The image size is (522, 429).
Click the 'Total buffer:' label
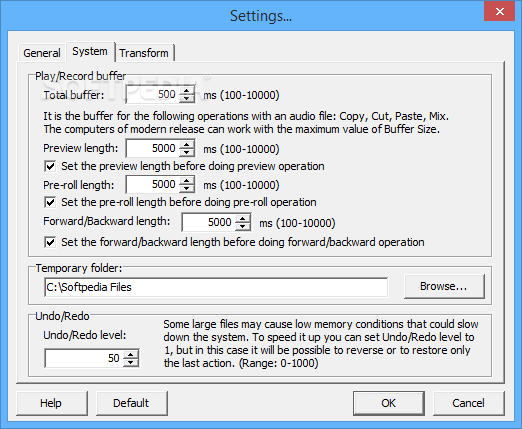74,95
